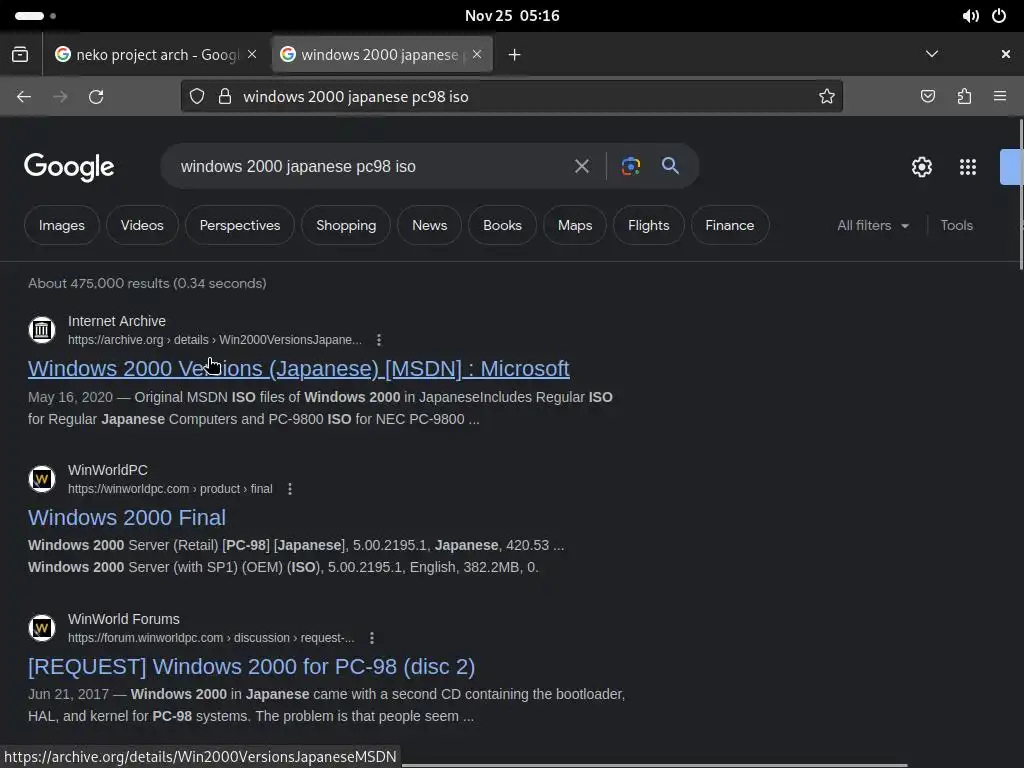Image resolution: width=1024 pixels, height=768 pixels.
Task: Open the search Tools option
Action: click(x=957, y=225)
